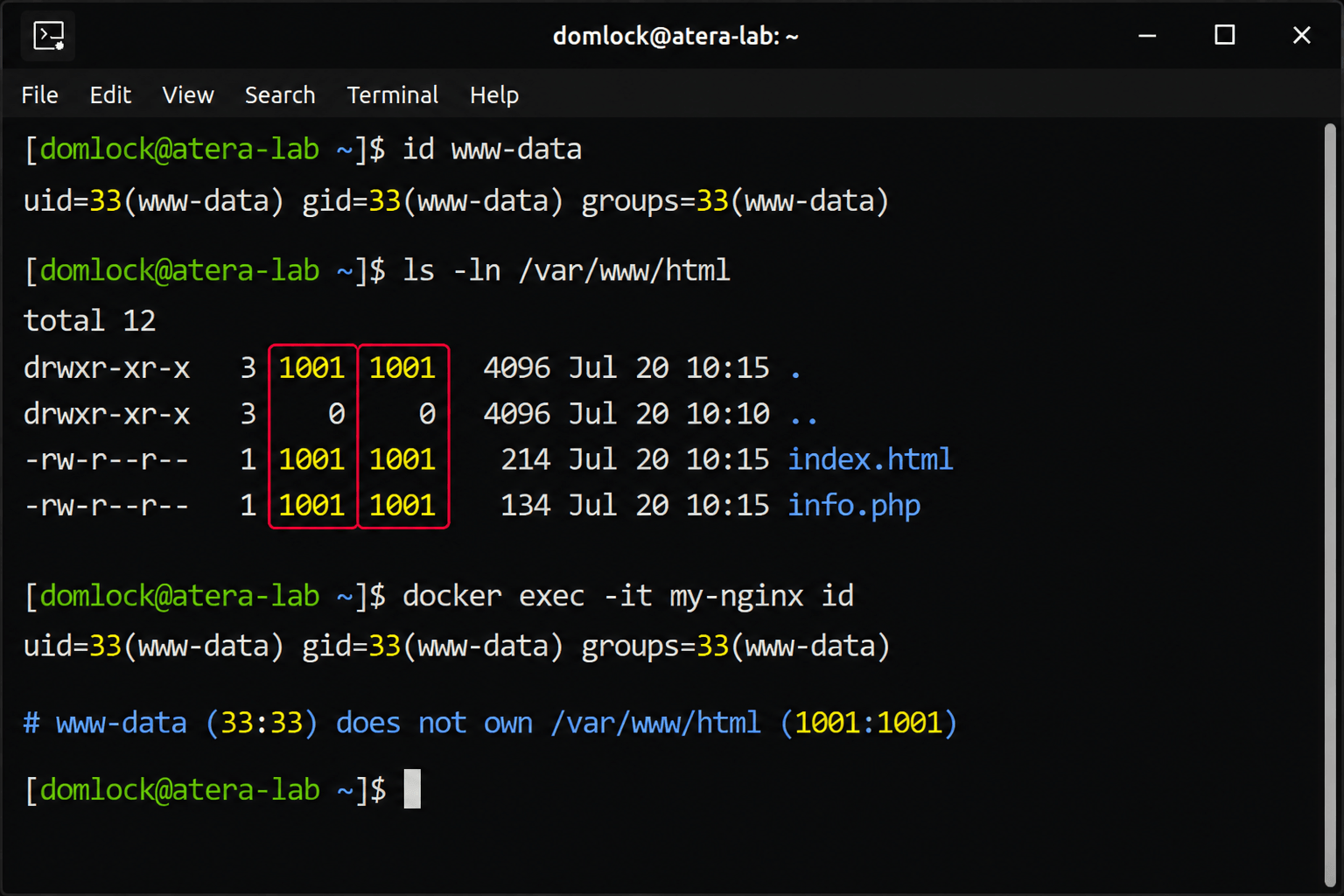The height and width of the screenshot is (896, 1344).
Task: Click groups=33(www-data) in the docker exec output
Action: [736, 647]
